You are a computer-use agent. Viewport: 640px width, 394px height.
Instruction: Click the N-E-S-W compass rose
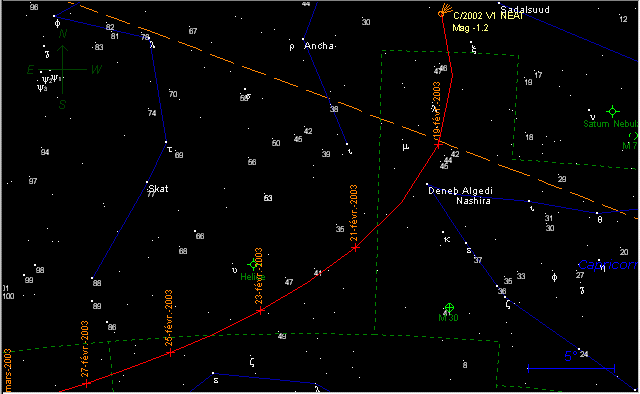point(62,69)
